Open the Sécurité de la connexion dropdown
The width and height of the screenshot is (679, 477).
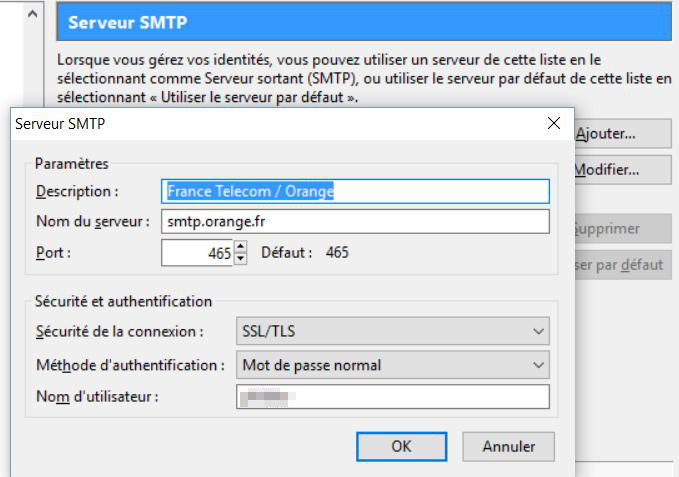pos(392,330)
